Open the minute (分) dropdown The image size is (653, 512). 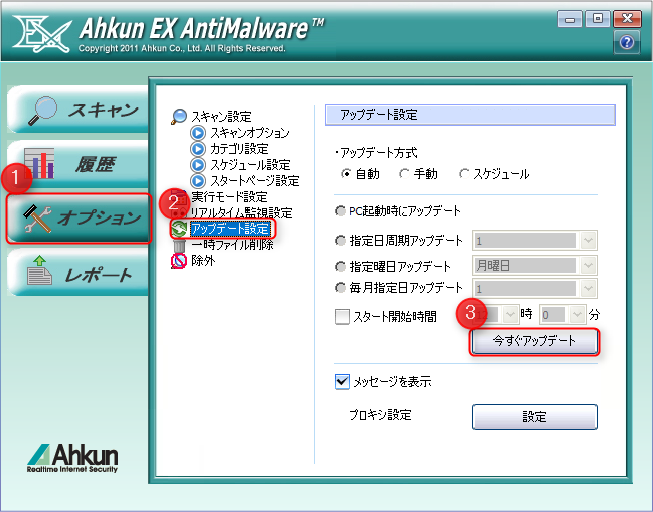coord(577,315)
